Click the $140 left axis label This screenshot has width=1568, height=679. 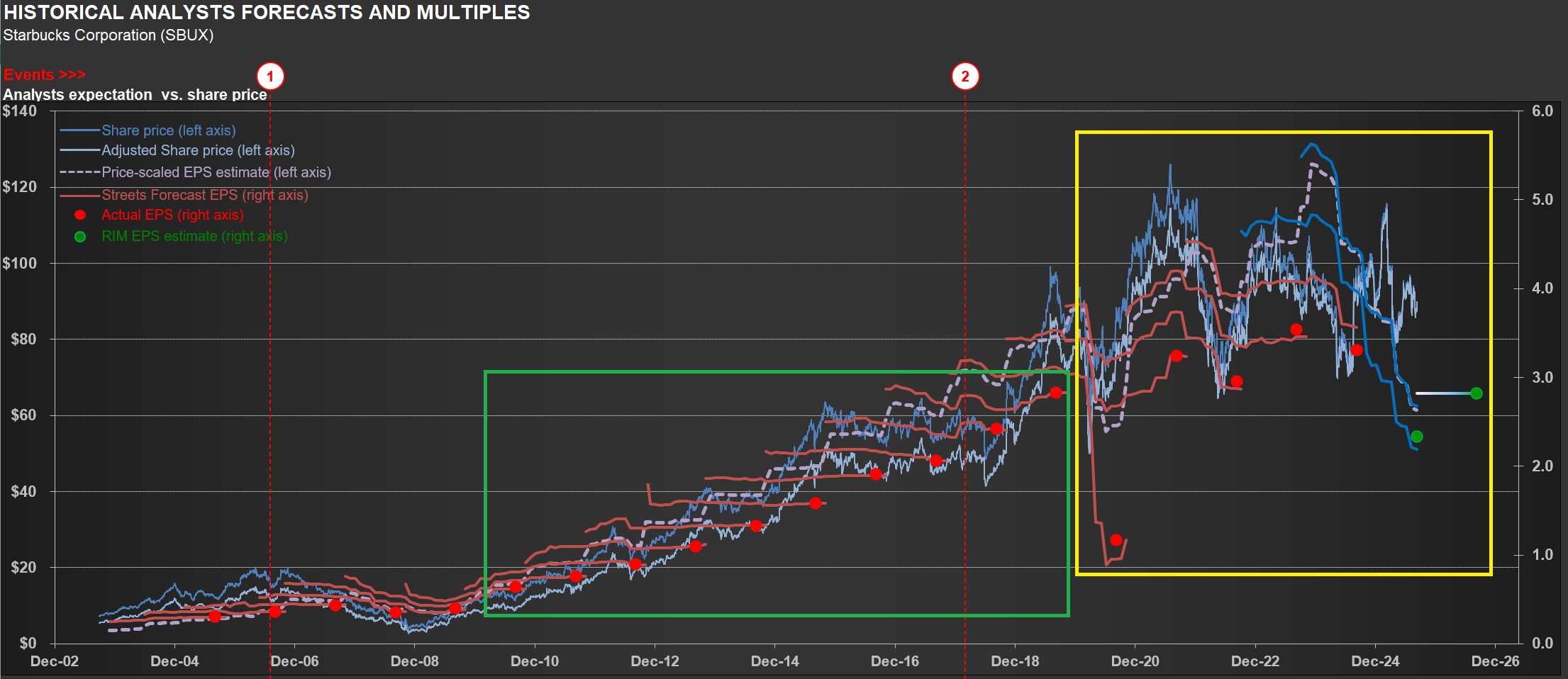click(20, 111)
